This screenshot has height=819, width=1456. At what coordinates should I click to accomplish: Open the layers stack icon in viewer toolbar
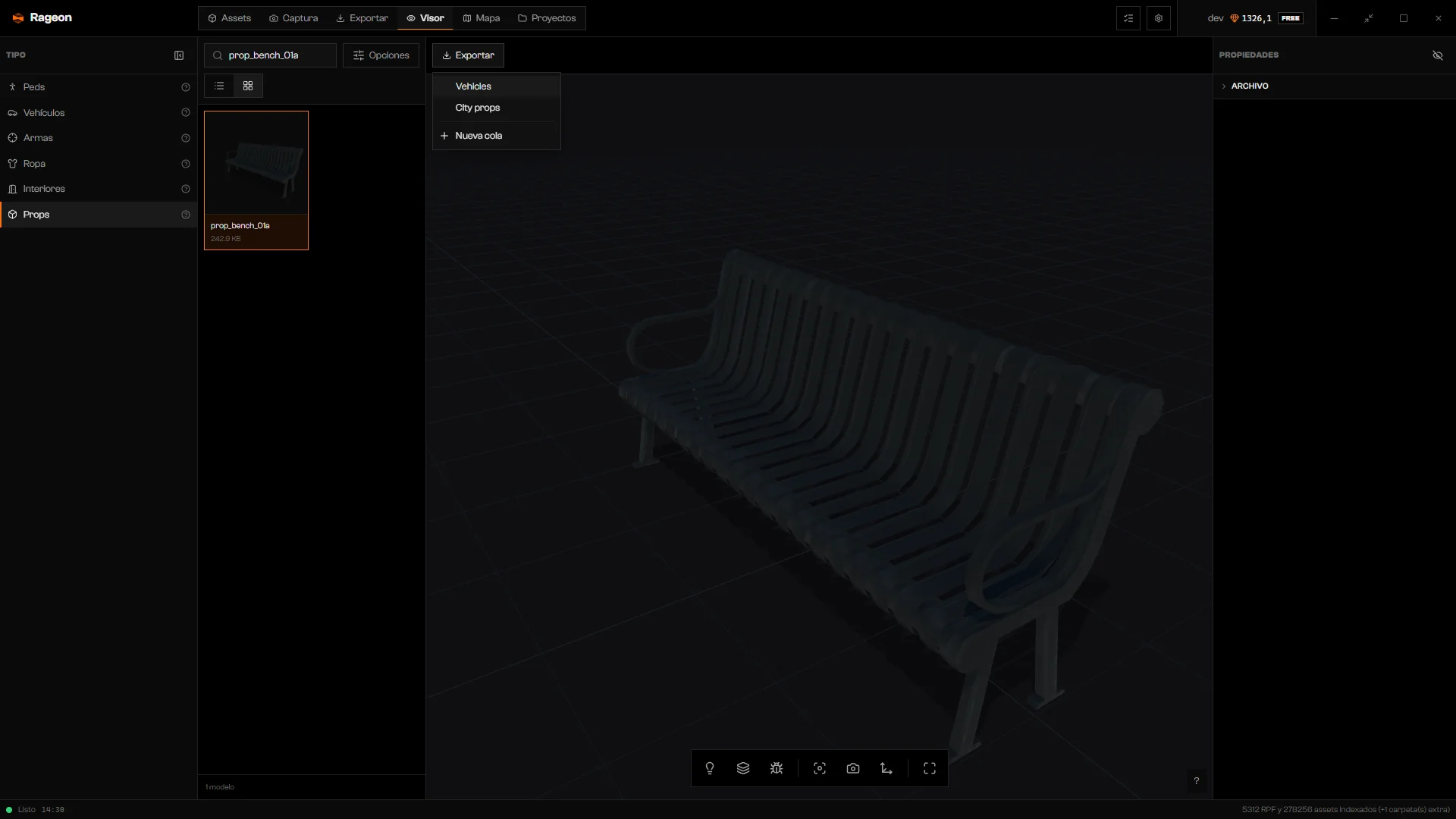click(743, 768)
